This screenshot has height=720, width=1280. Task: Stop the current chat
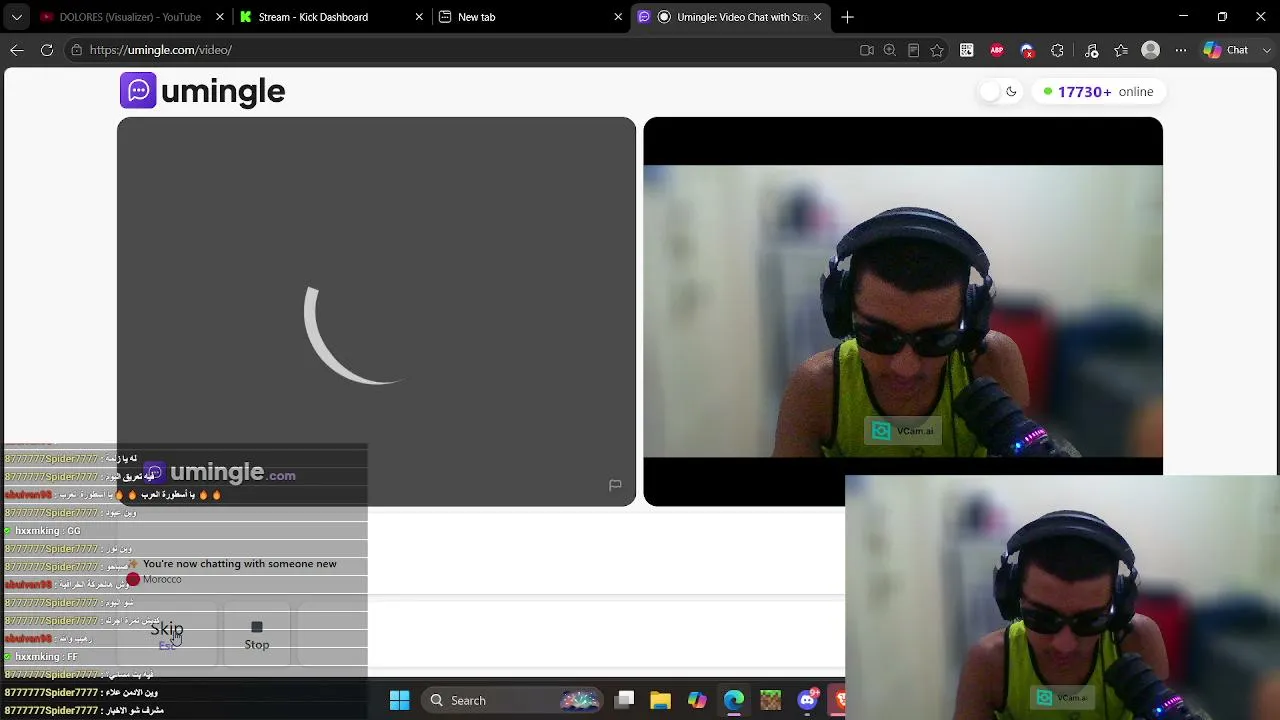[257, 634]
